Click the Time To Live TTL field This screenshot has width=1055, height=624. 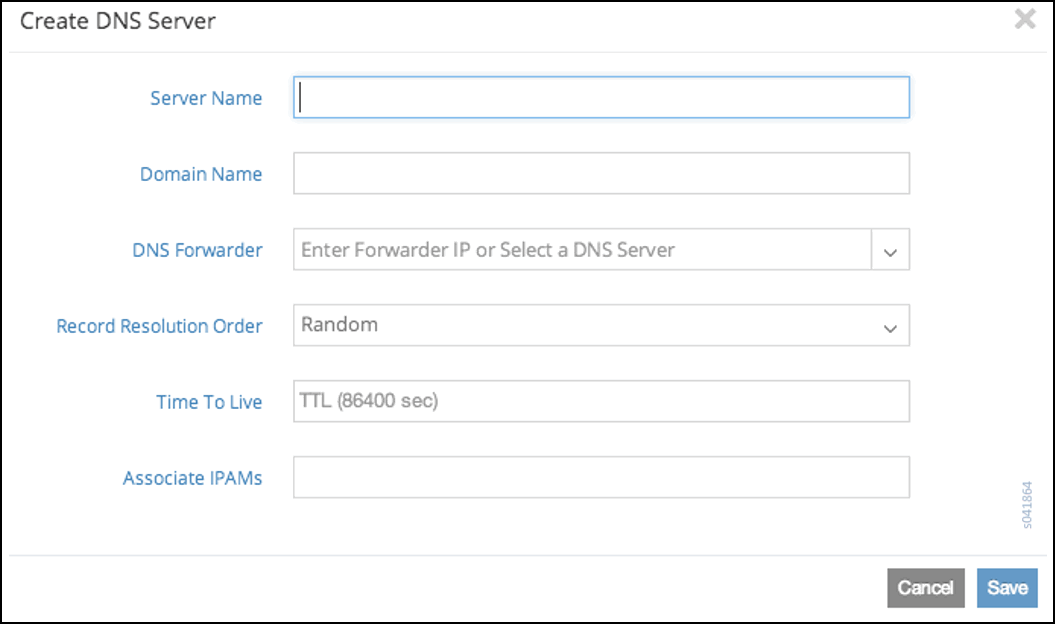click(x=601, y=401)
